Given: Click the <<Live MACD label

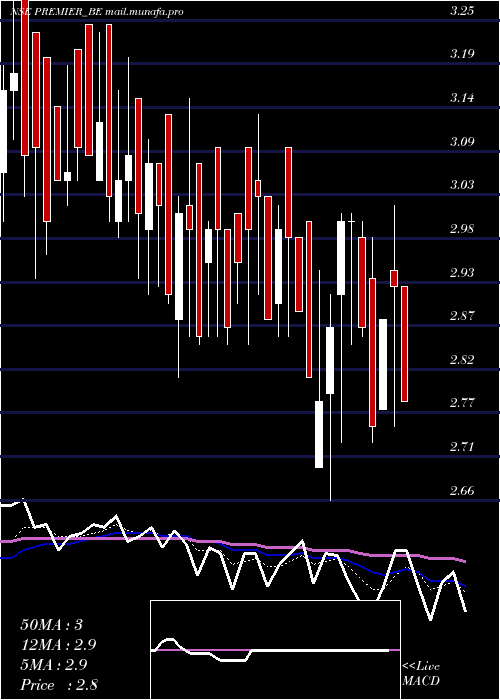Looking at the screenshot, I should click(421, 674).
